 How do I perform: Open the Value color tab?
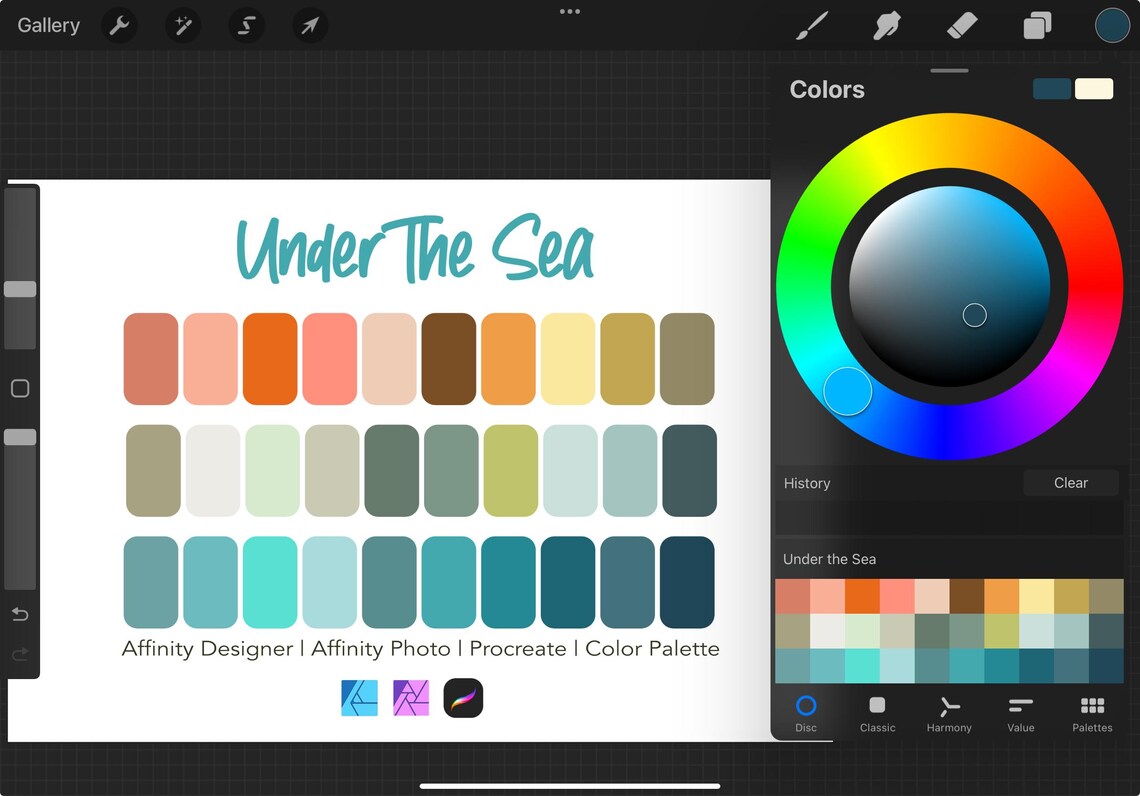pyautogui.click(x=1020, y=713)
